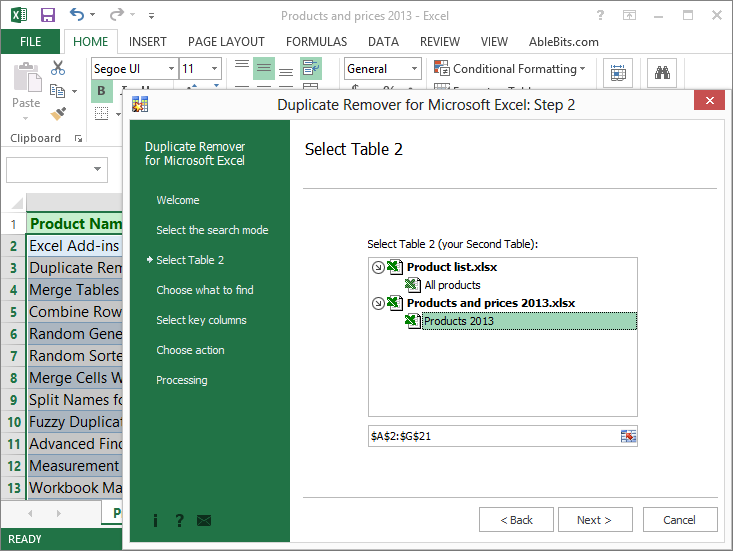Click the Select All corner in worksheet
The height and width of the screenshot is (551, 733).
click(x=16, y=203)
